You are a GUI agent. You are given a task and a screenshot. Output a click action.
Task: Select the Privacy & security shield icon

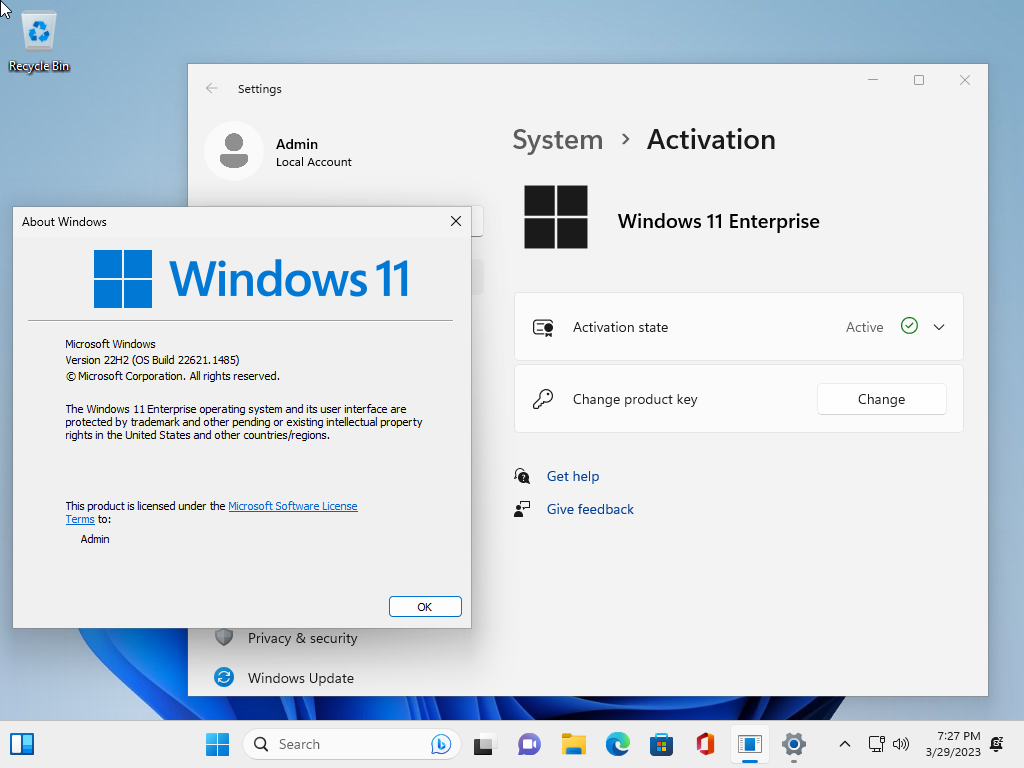tap(224, 637)
